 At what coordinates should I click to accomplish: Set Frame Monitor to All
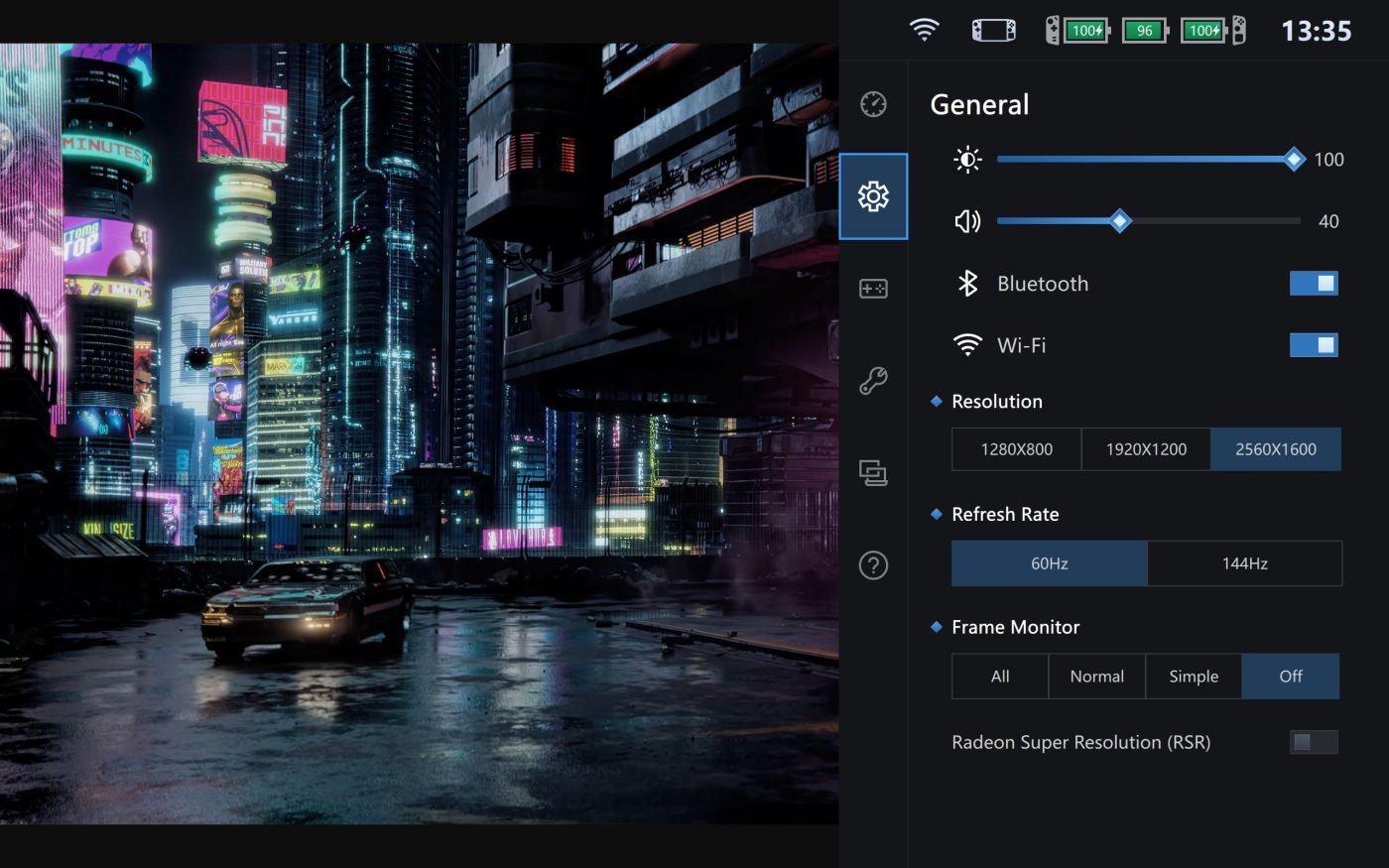click(x=1000, y=677)
